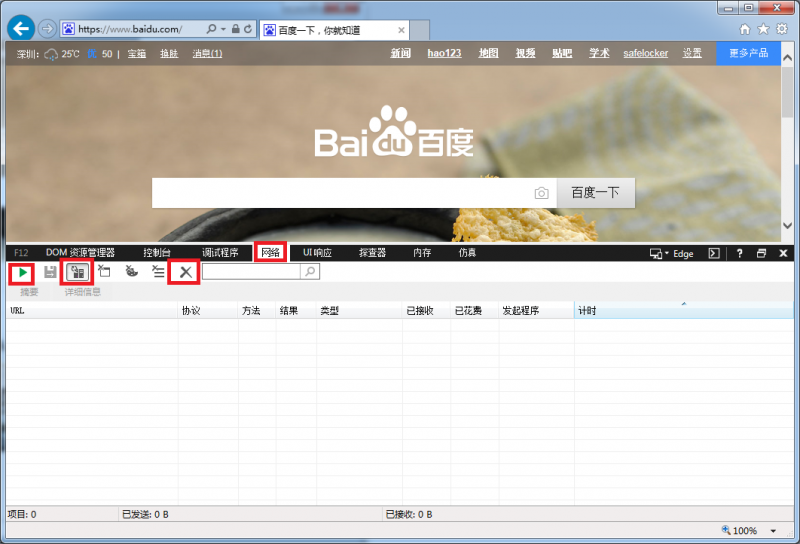Switch to the 内存 tab

(422, 253)
